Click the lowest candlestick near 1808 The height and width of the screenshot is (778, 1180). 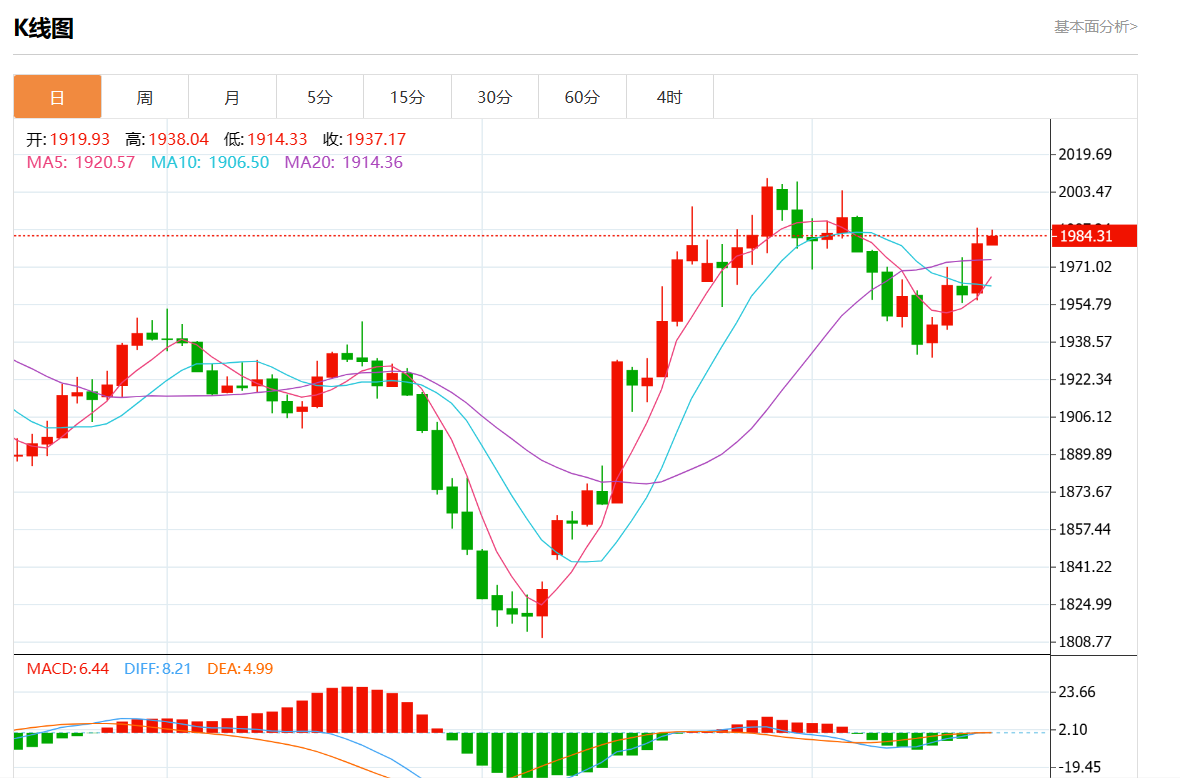[x=542, y=609]
